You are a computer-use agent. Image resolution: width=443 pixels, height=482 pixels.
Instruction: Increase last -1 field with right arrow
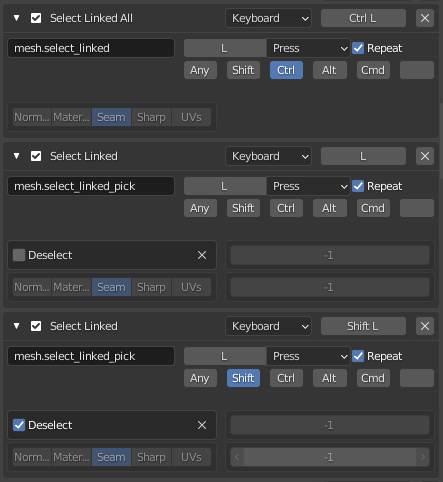point(423,457)
